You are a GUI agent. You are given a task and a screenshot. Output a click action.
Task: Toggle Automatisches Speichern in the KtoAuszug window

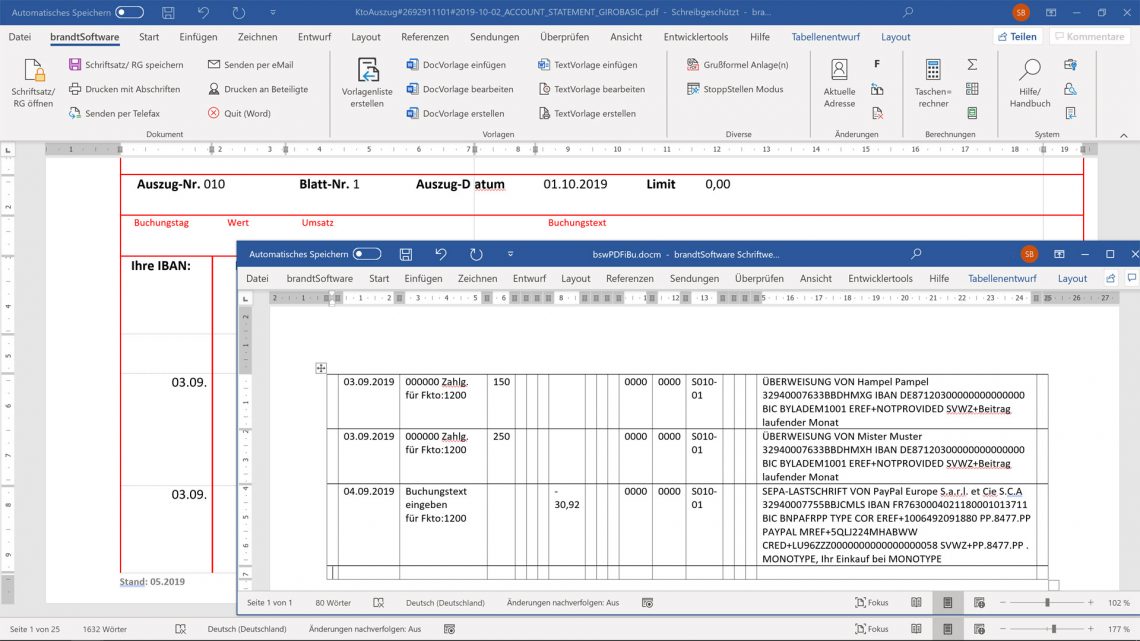coord(129,12)
